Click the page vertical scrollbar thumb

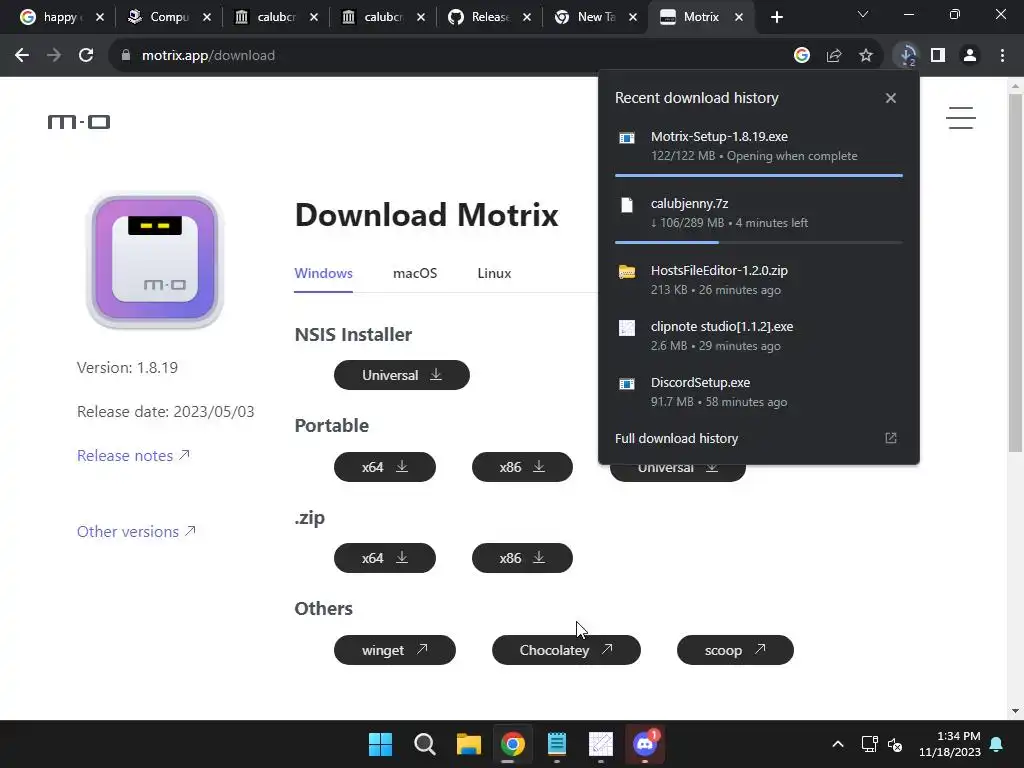pos(1015,272)
